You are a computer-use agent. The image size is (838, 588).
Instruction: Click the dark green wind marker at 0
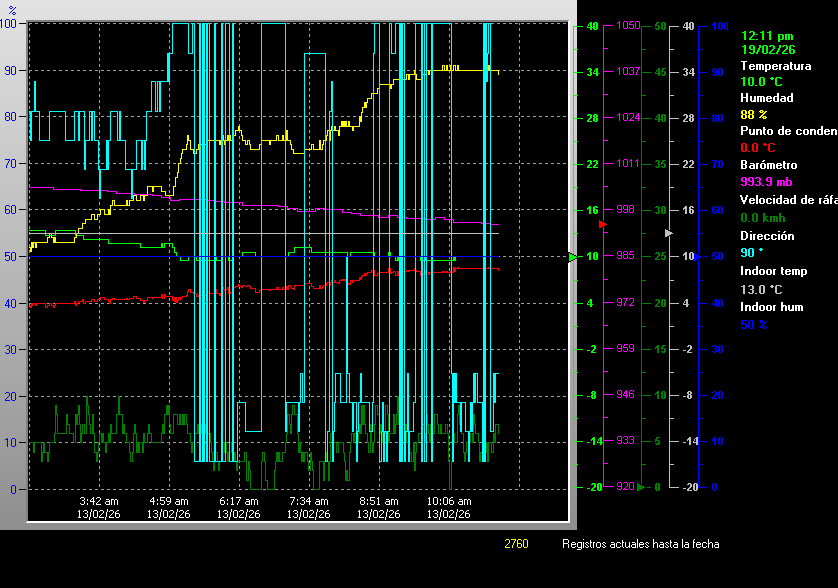641,487
